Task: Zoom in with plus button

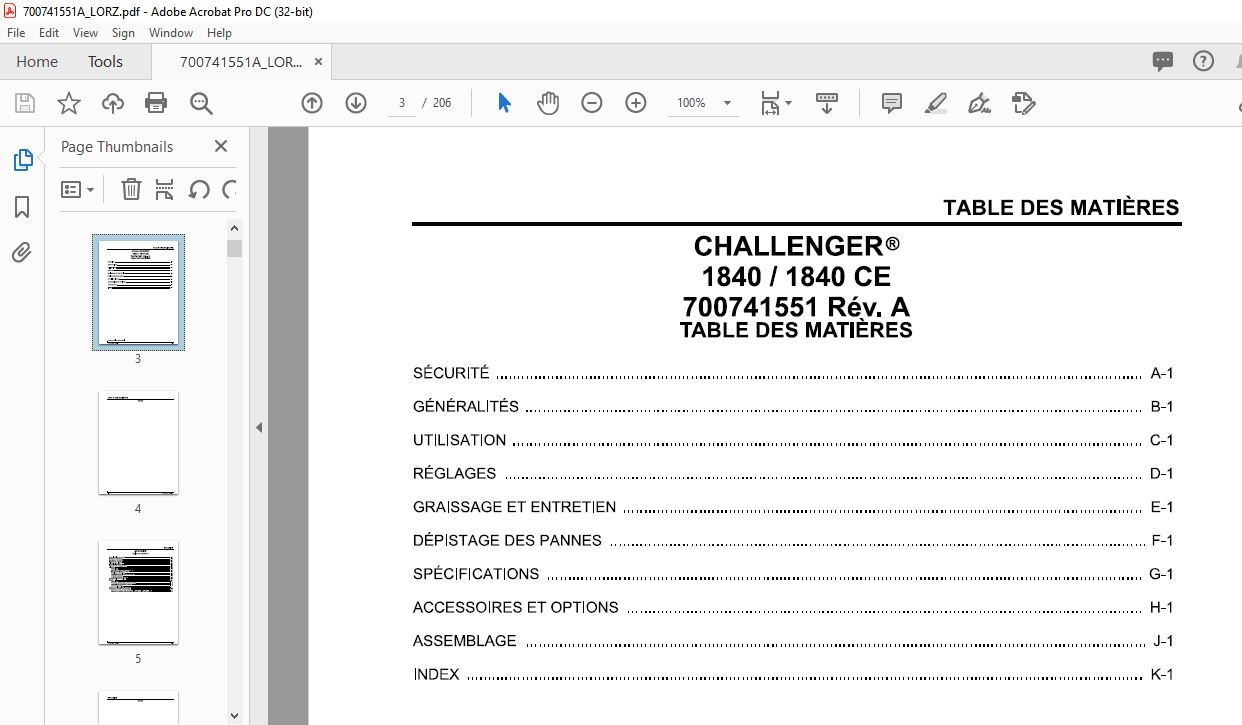Action: click(636, 103)
